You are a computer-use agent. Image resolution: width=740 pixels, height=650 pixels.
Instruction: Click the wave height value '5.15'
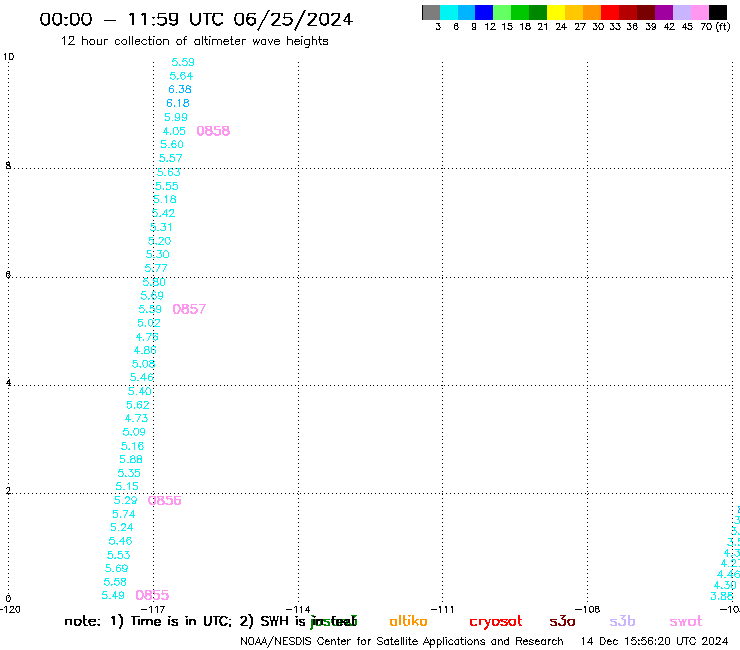(x=127, y=486)
